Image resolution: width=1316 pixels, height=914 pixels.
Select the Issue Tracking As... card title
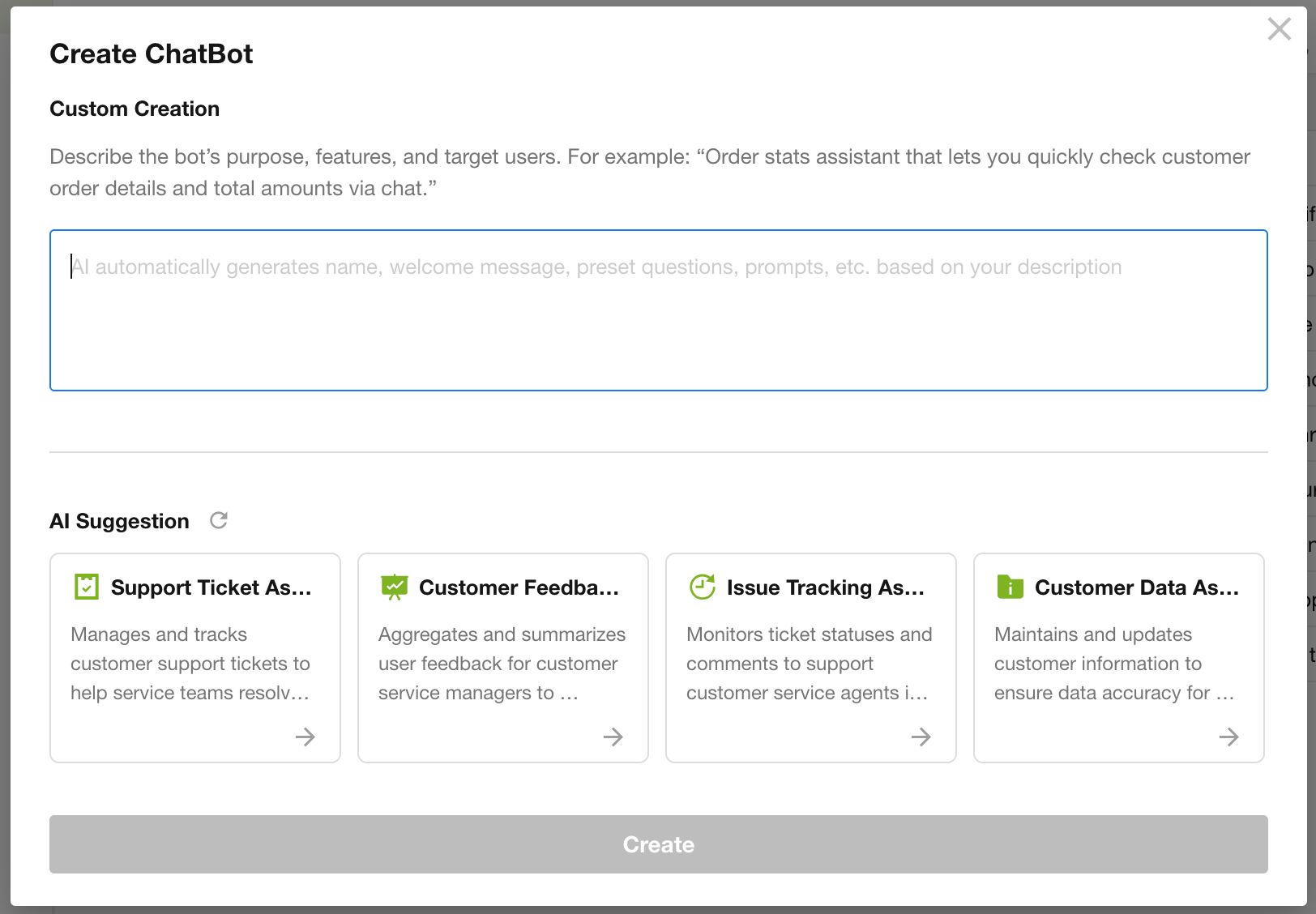tap(825, 587)
